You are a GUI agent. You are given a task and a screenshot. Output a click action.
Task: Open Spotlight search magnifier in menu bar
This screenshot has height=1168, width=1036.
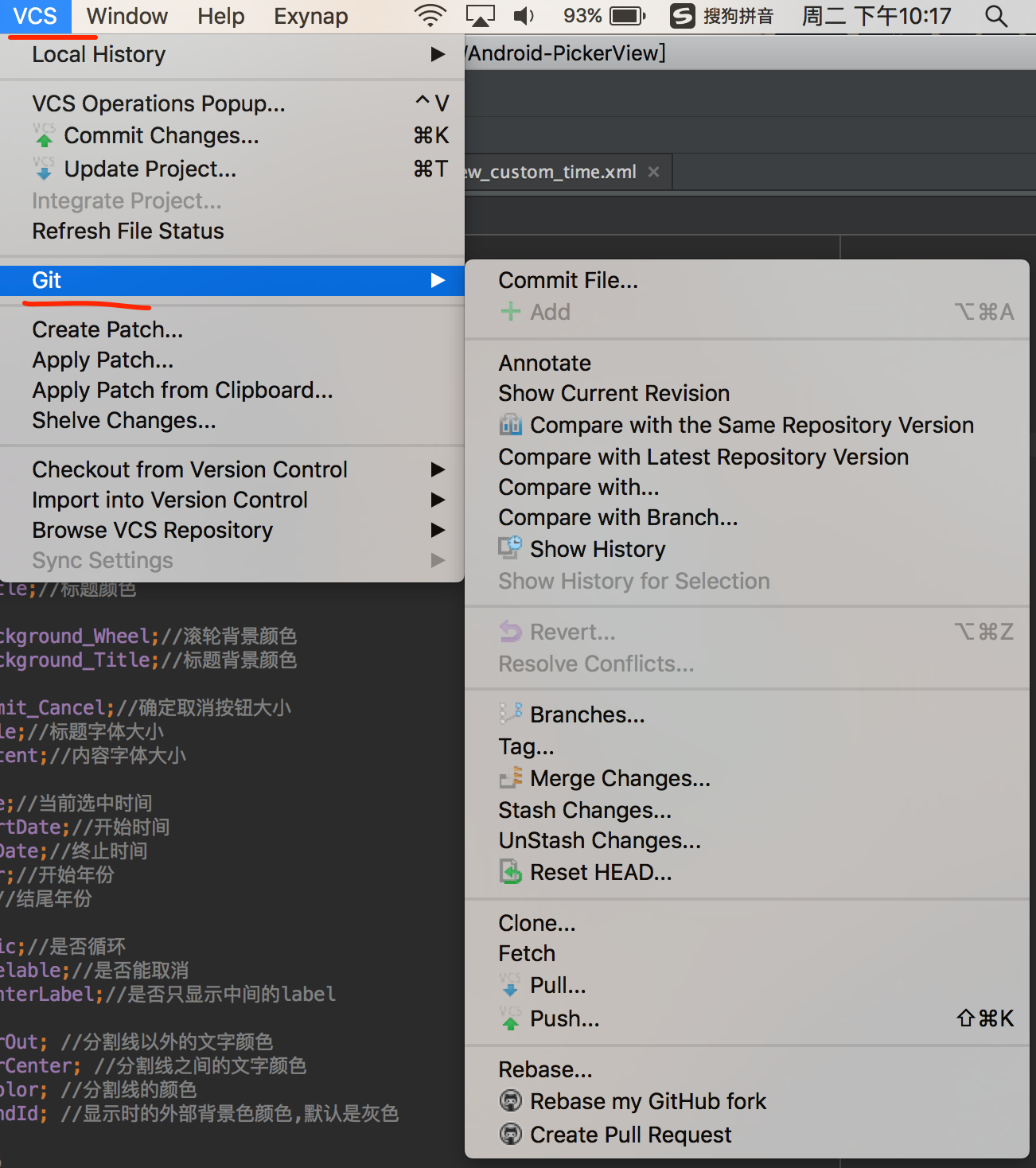point(996,16)
